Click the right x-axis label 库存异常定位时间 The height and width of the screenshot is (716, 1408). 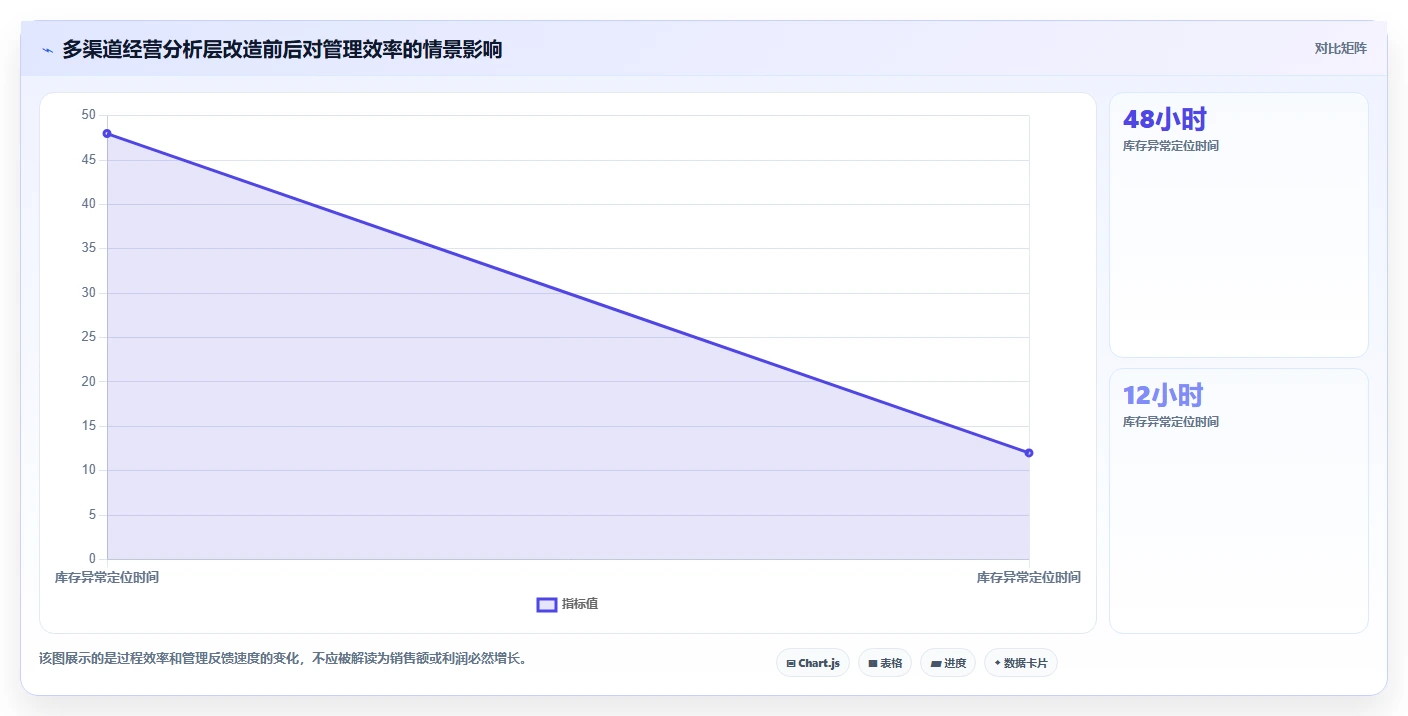coord(1029,578)
